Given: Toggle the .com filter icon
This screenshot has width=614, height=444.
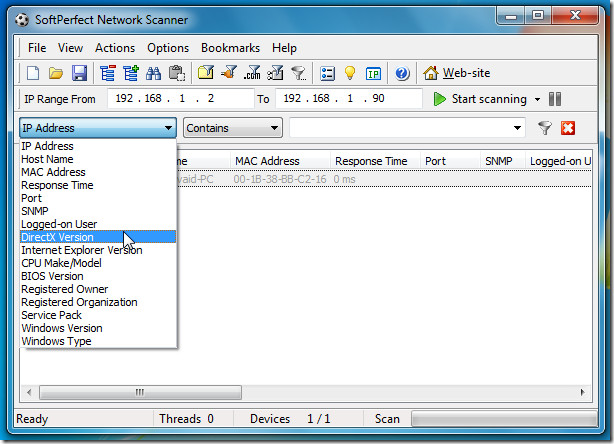Looking at the screenshot, I should point(252,73).
